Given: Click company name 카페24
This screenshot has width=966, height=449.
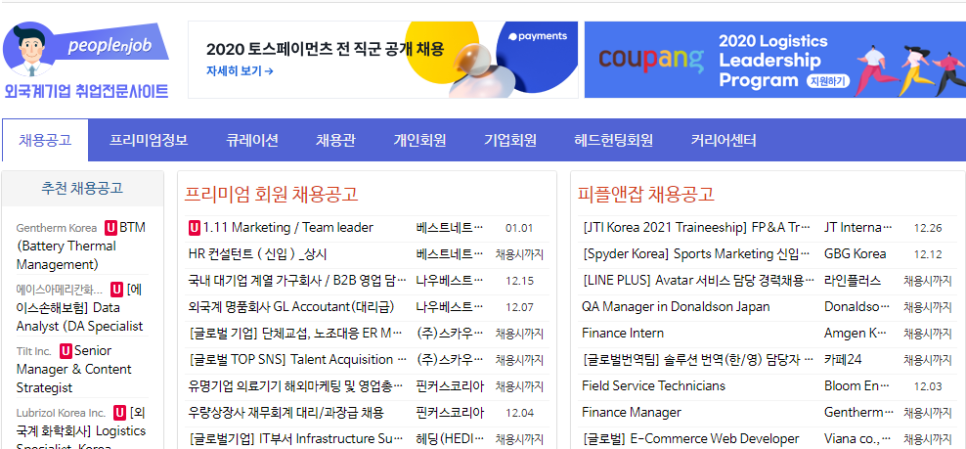Looking at the screenshot, I should 843,360.
